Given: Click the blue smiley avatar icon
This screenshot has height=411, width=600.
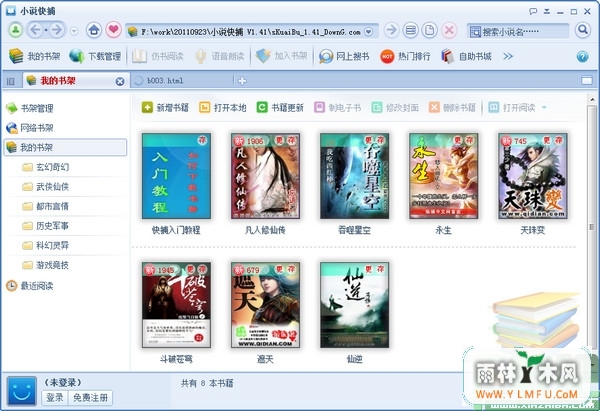Looking at the screenshot, I should coord(22,391).
